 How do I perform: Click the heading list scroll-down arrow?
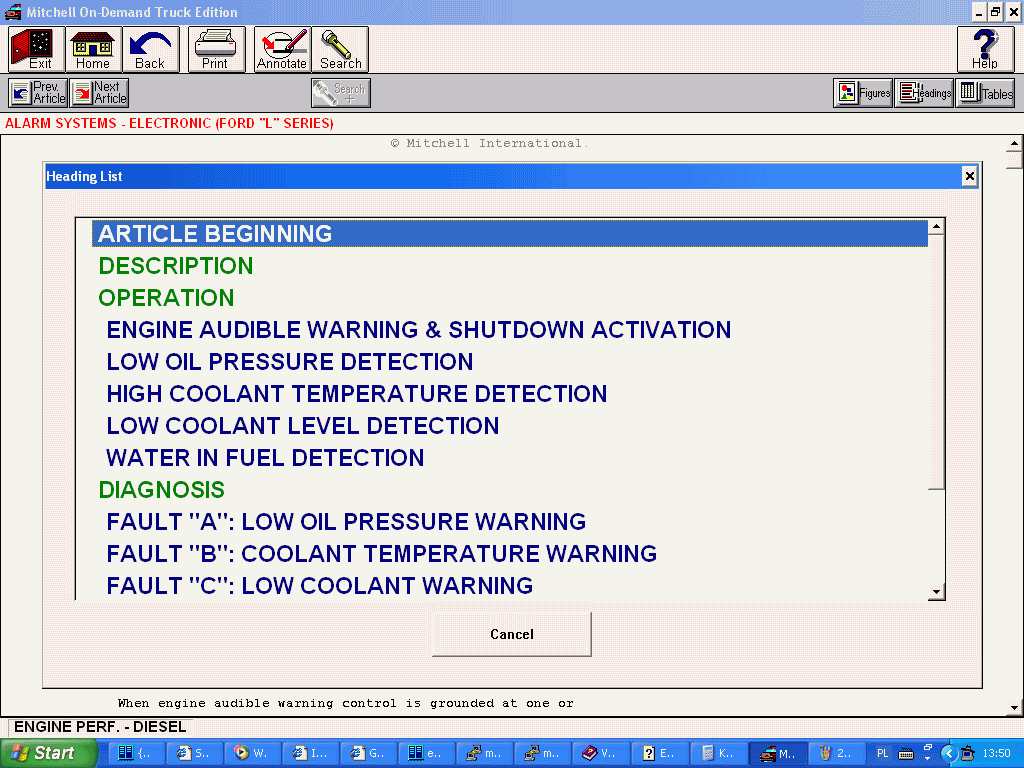[936, 592]
